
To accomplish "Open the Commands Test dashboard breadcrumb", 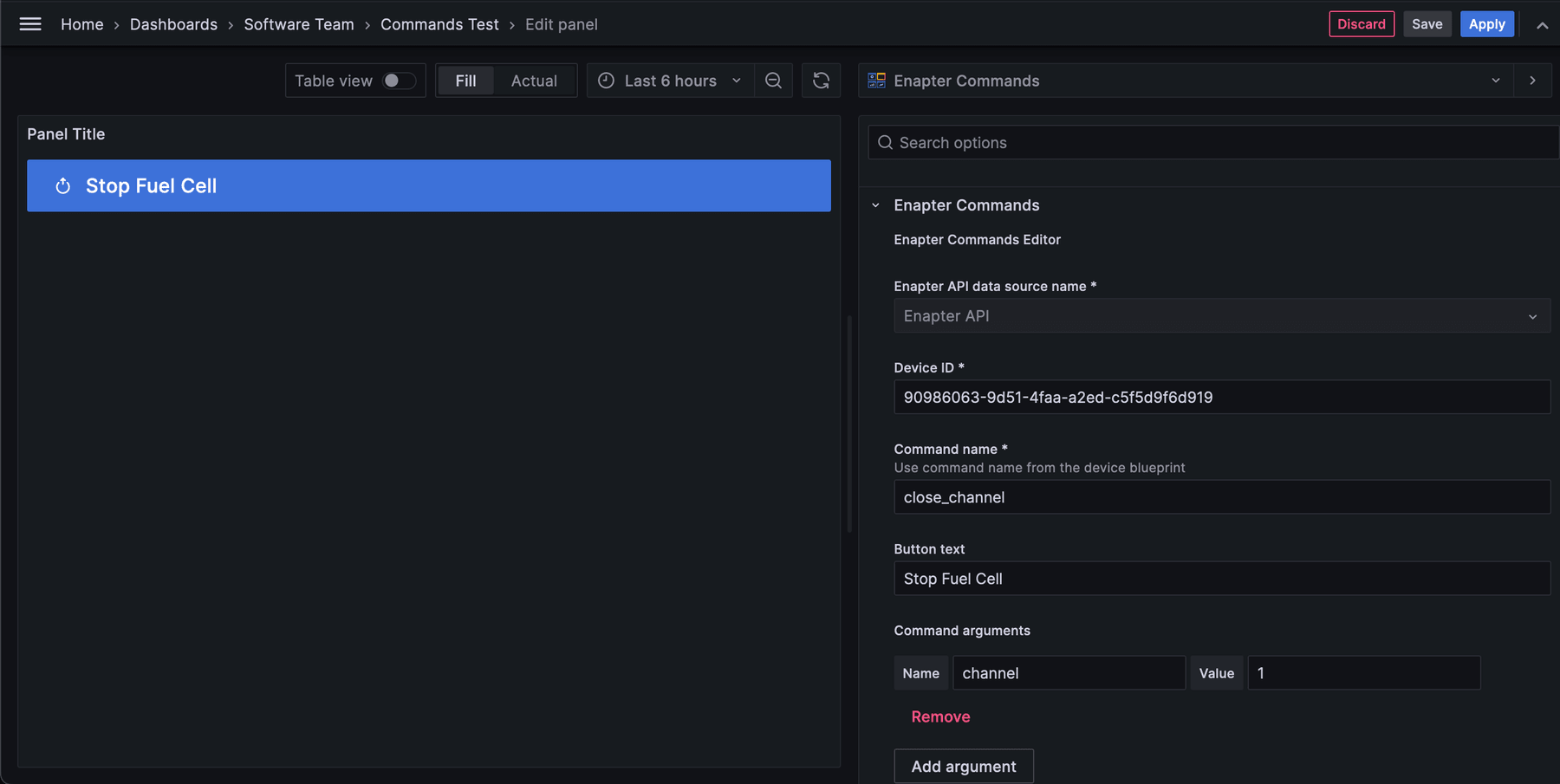I will [439, 24].
